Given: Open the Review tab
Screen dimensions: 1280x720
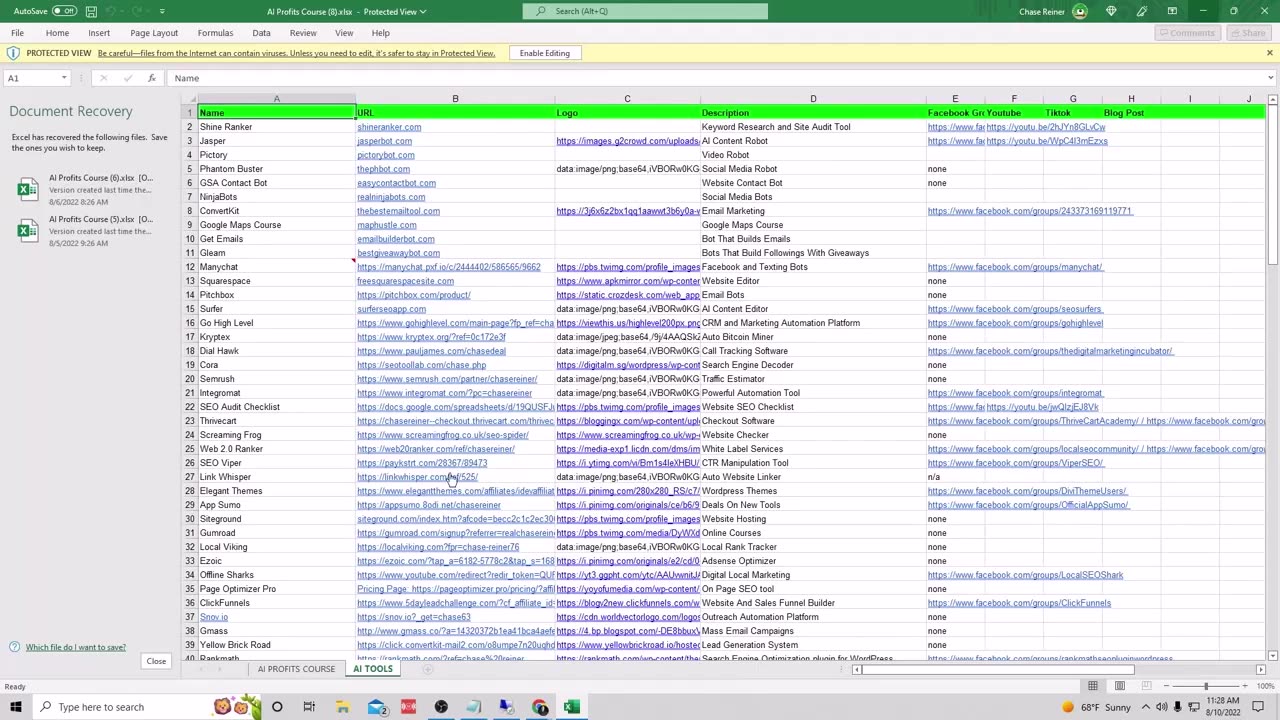Looking at the screenshot, I should [x=303, y=33].
